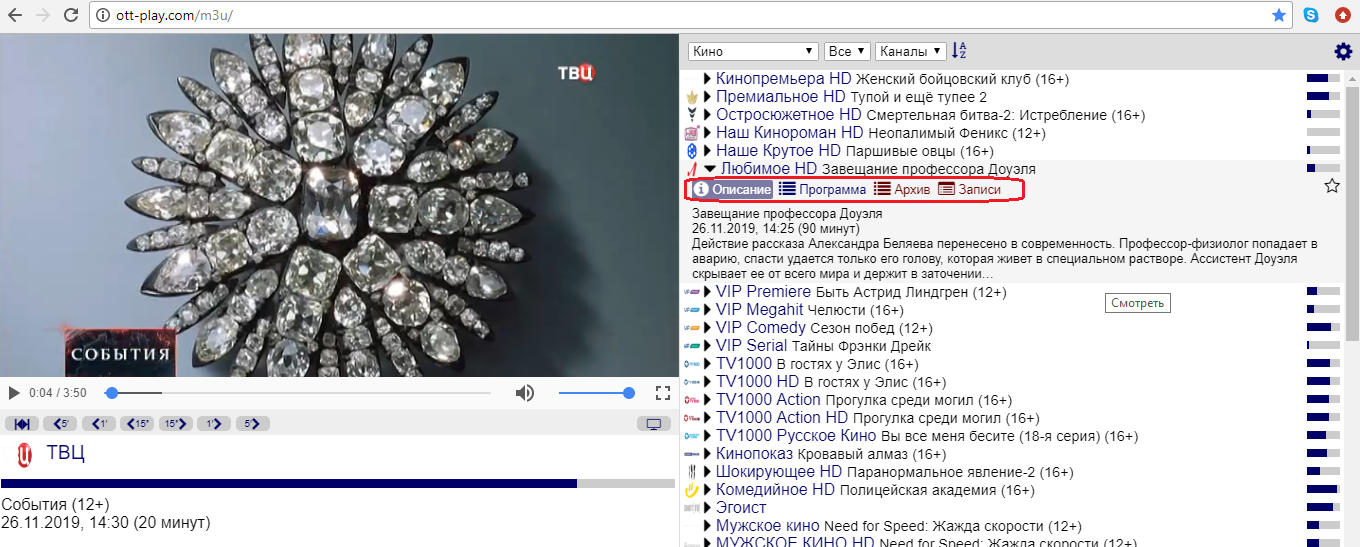This screenshot has width=1360, height=547.
Task: Open the VIP Comedy channel
Action: [x=760, y=328]
